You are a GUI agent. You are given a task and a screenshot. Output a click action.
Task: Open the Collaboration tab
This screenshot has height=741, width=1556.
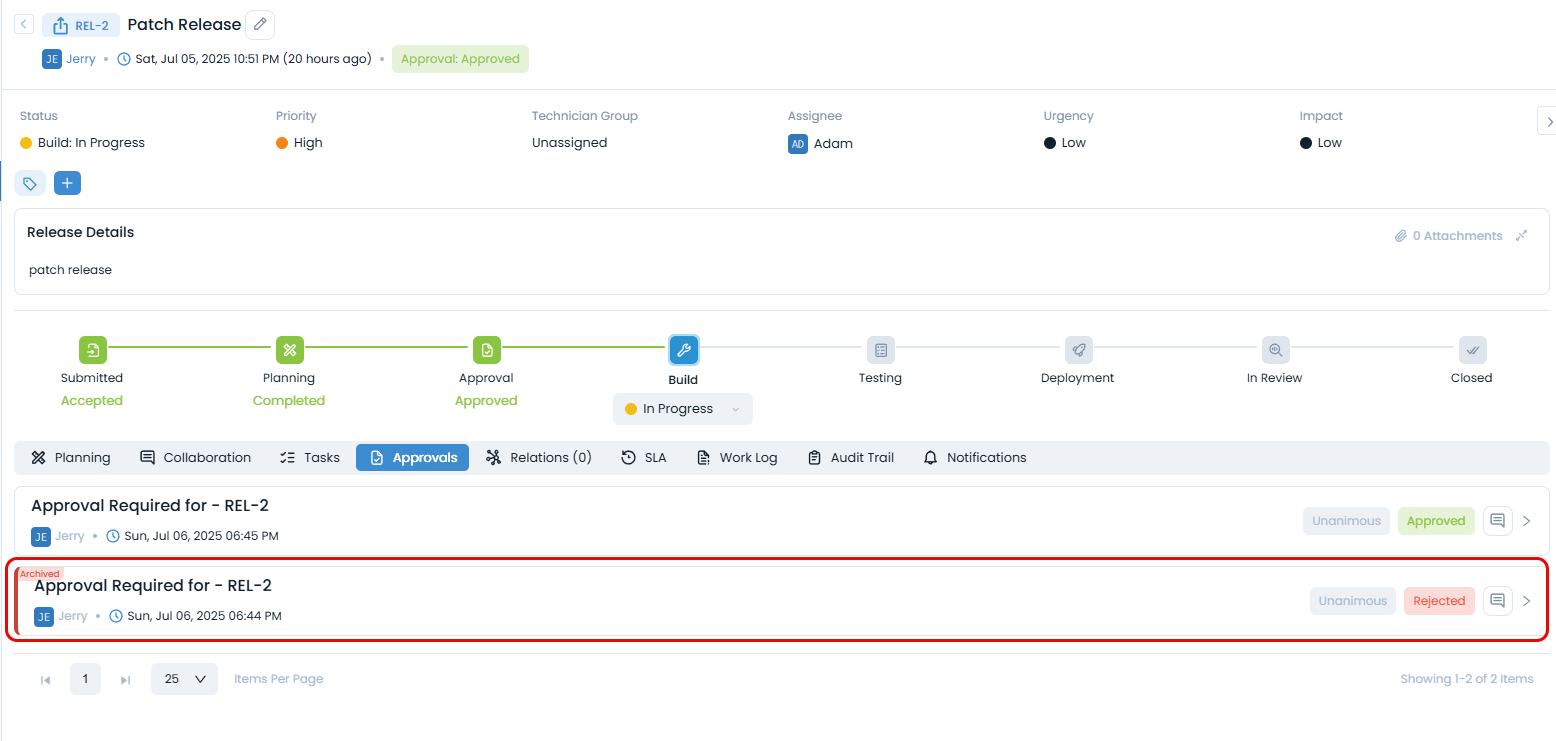tap(195, 457)
